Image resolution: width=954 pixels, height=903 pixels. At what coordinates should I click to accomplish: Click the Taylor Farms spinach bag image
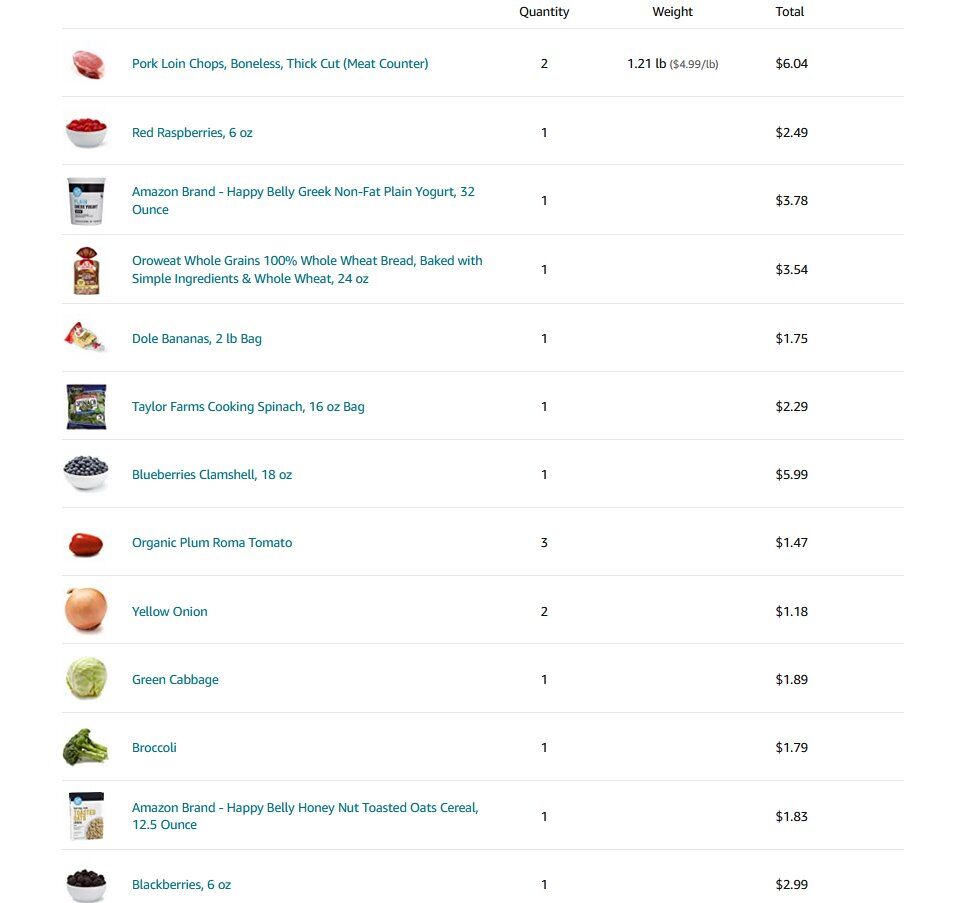(x=86, y=407)
